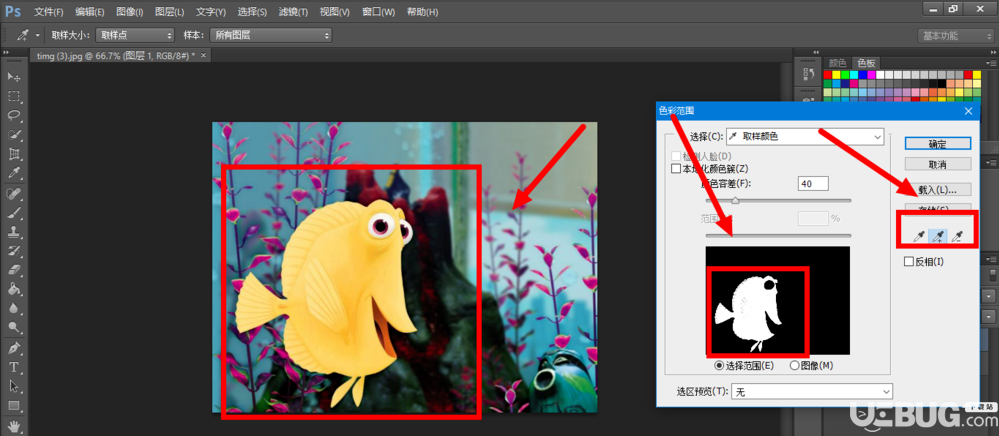Screen dimensions: 999x436
Task: Close the 色彩范围 dialog
Action: point(969,111)
